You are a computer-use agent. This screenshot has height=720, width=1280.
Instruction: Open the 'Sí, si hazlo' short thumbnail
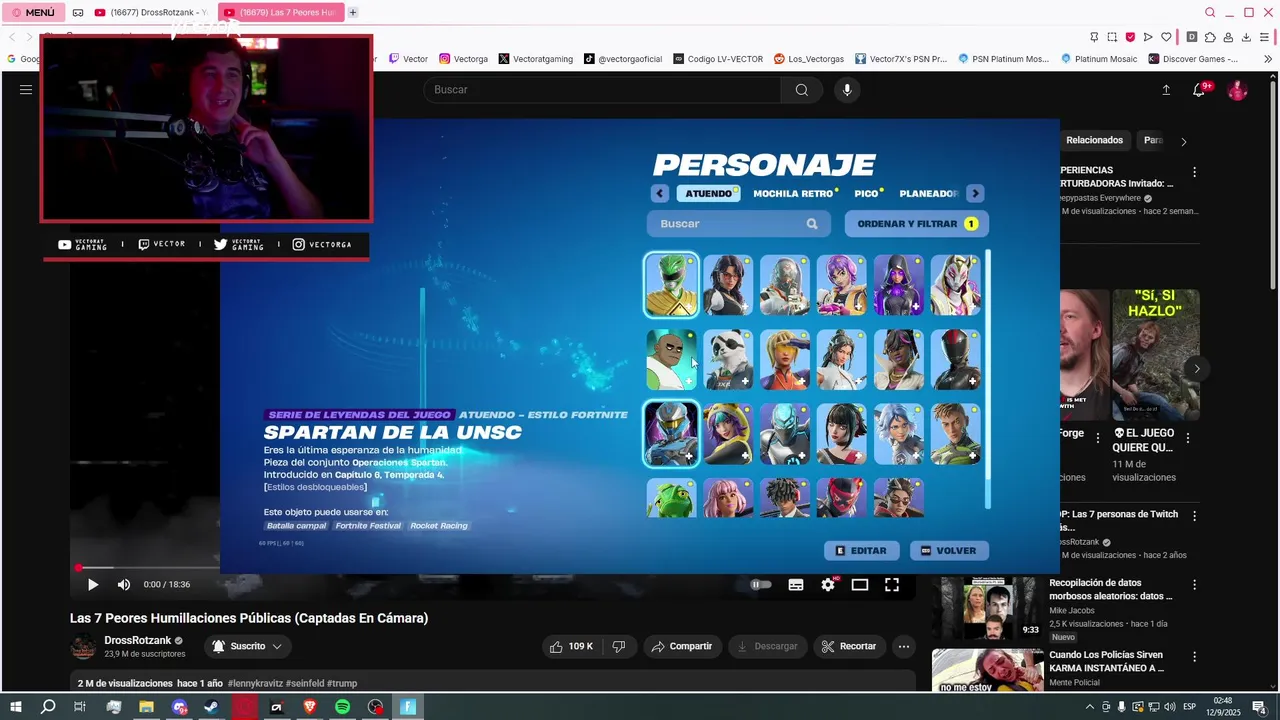[x=1155, y=355]
